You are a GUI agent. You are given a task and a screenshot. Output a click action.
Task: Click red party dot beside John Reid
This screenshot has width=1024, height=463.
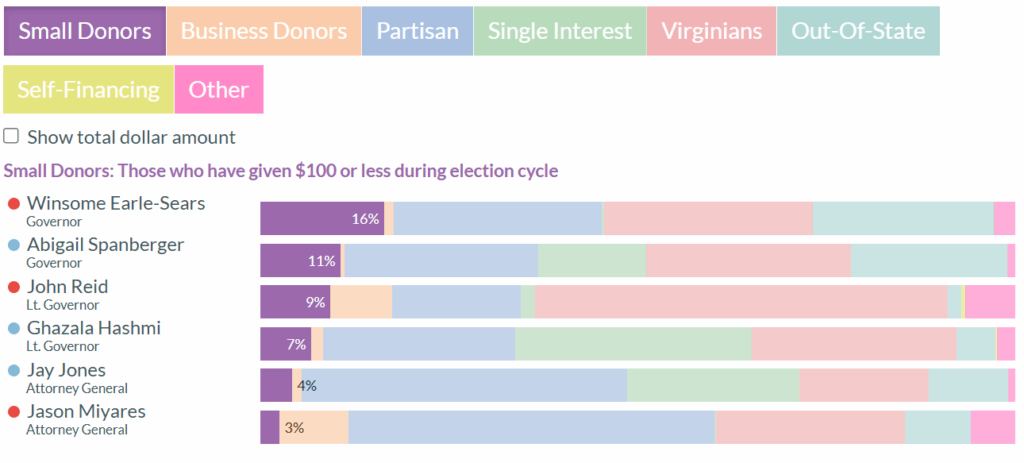pos(14,287)
